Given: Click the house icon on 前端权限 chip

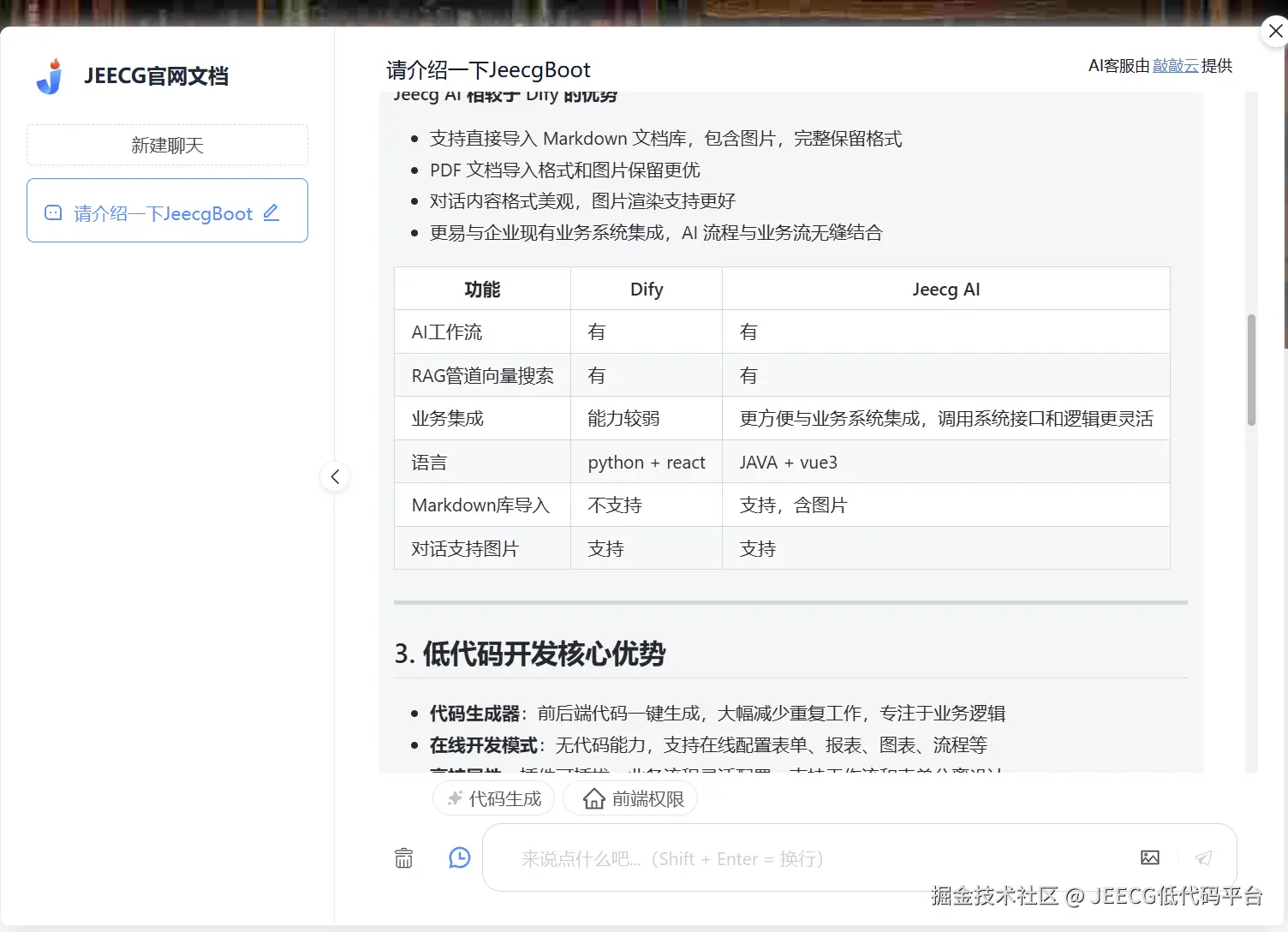Looking at the screenshot, I should 594,798.
